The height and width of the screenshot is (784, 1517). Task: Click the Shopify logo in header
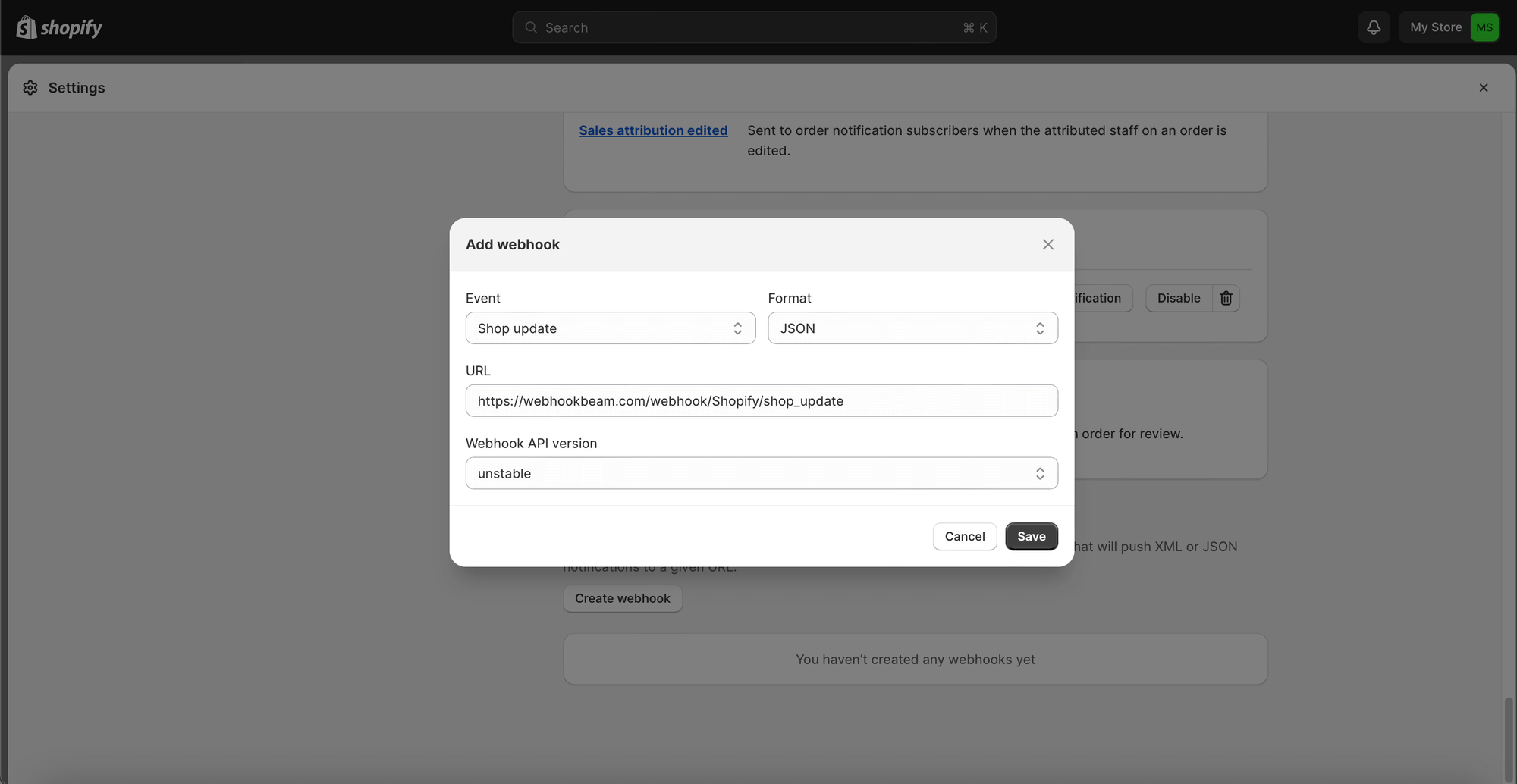coord(59,27)
